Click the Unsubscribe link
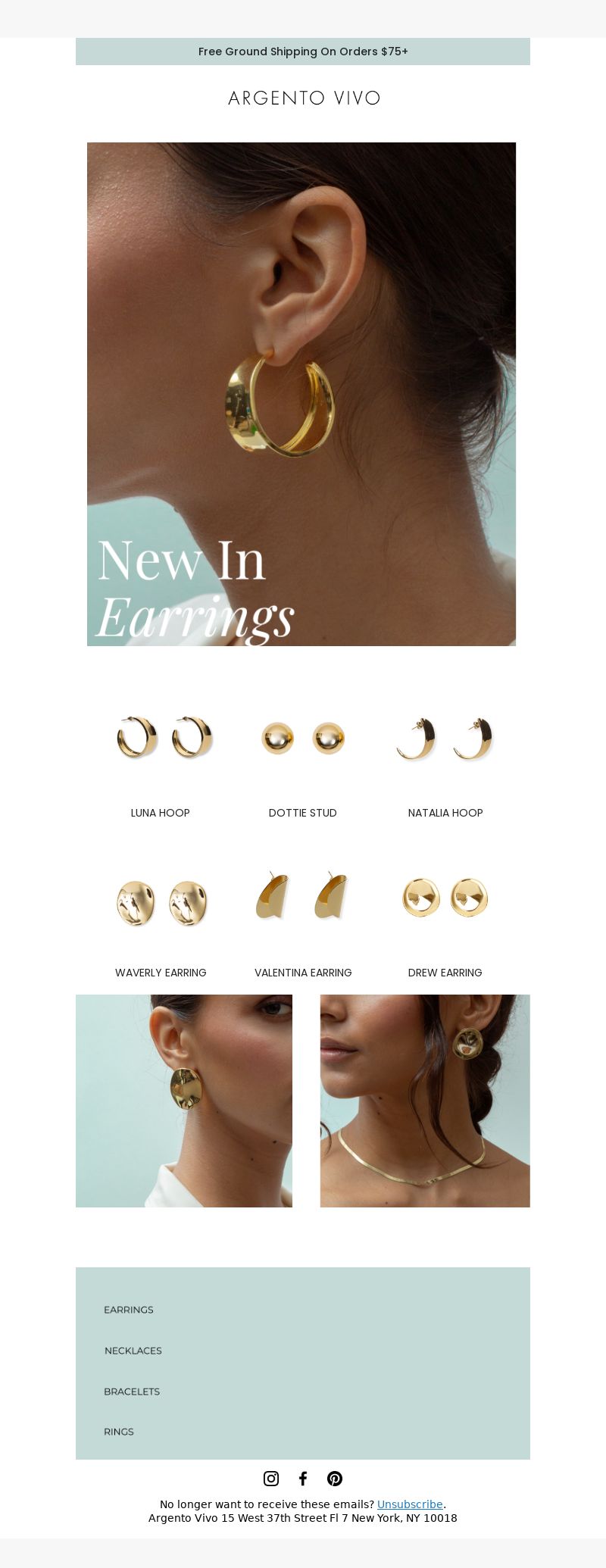The image size is (606, 1568). pyautogui.click(x=410, y=1504)
